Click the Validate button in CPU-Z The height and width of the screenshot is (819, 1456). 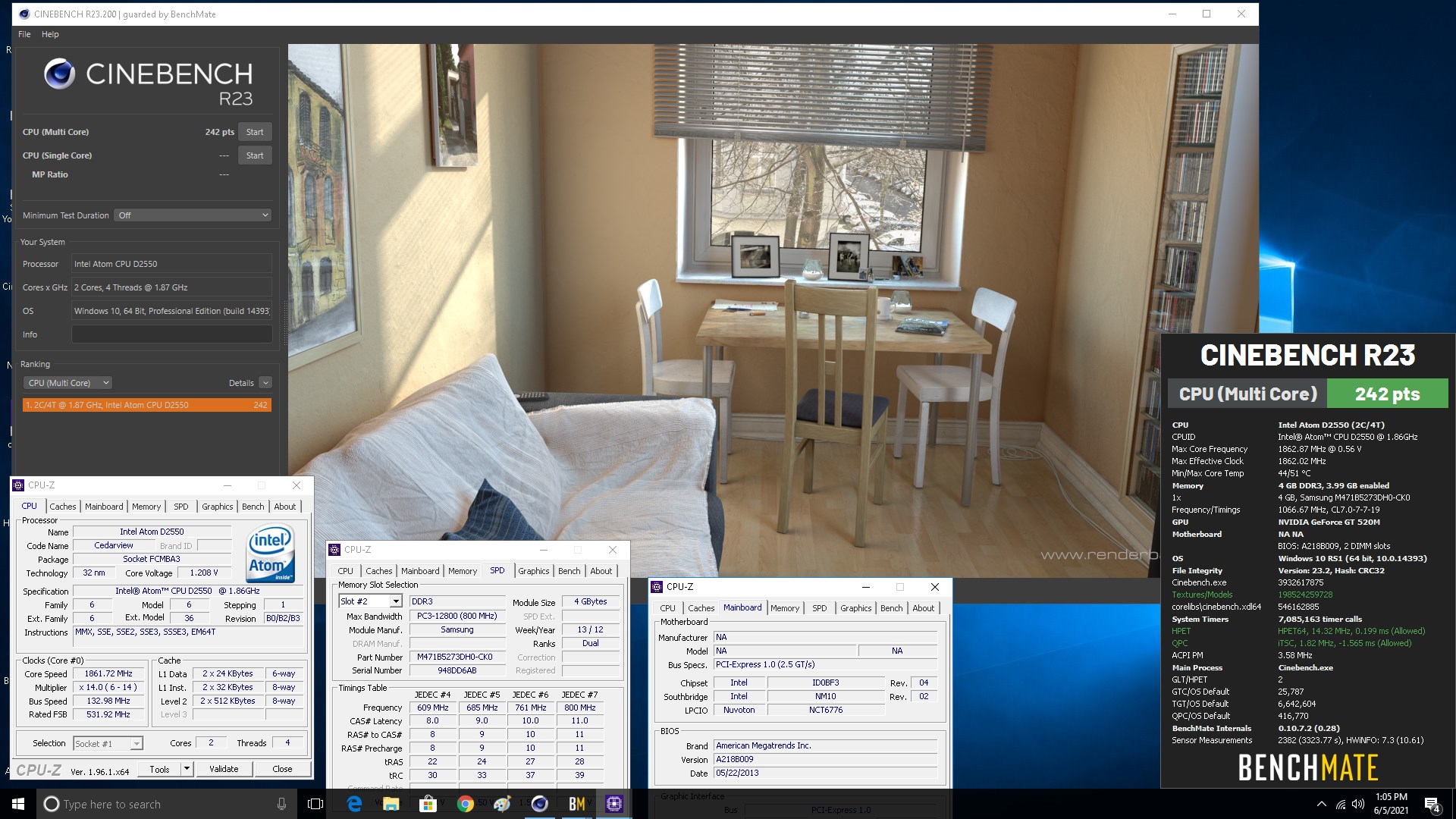click(224, 769)
